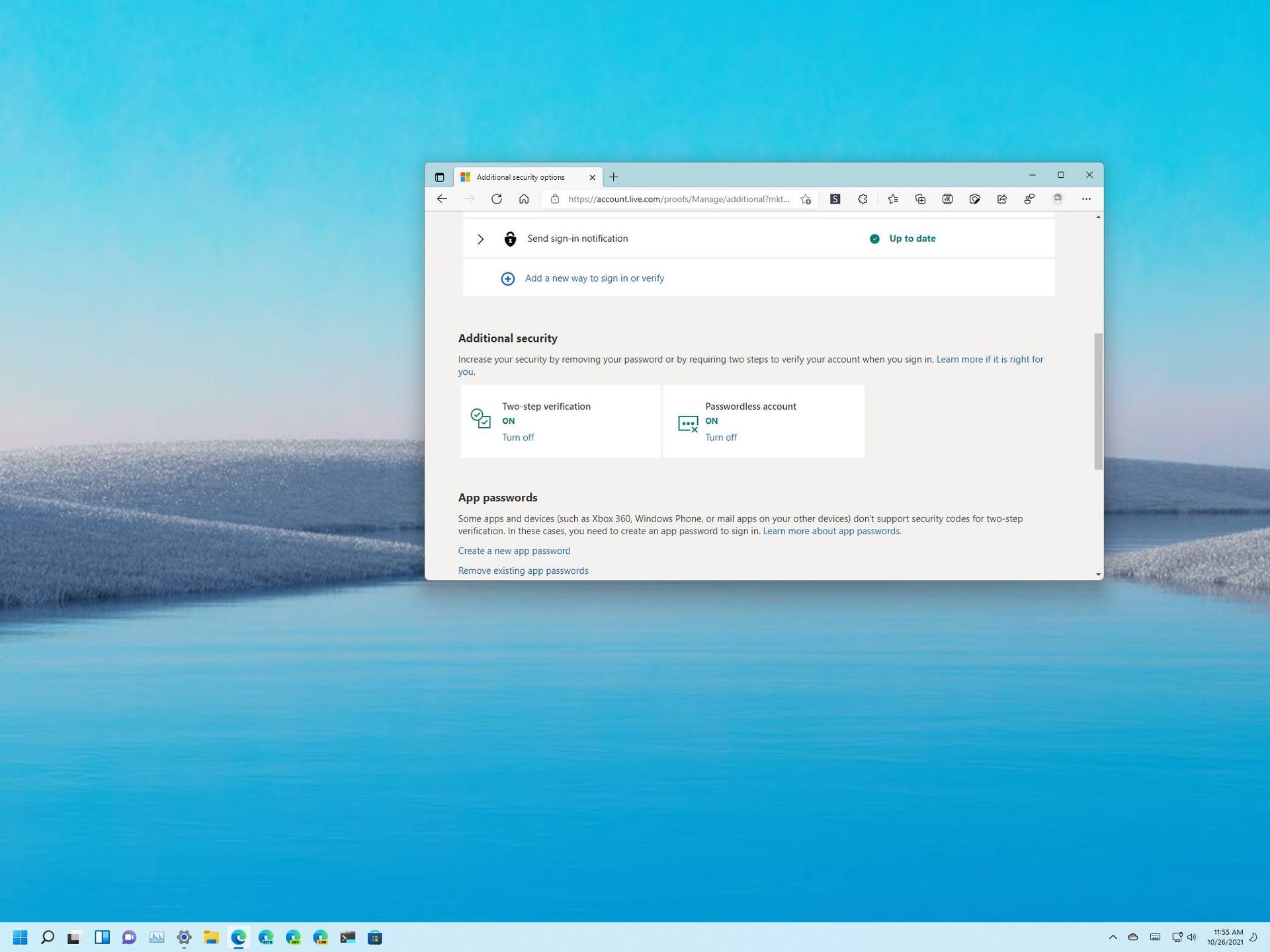Refresh the page using the reload icon

[497, 198]
